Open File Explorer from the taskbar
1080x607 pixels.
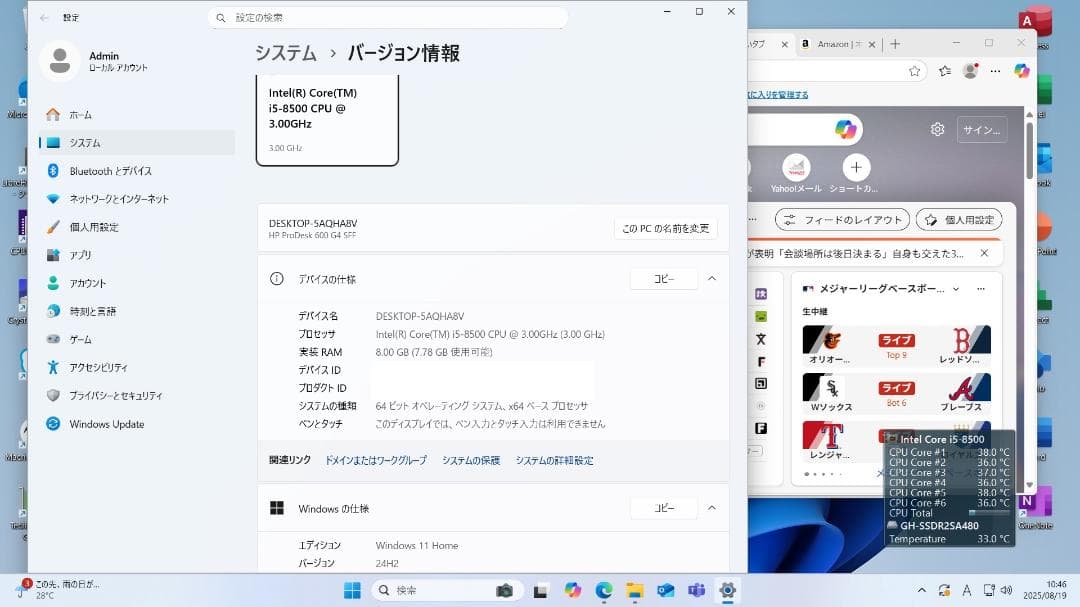click(637, 591)
